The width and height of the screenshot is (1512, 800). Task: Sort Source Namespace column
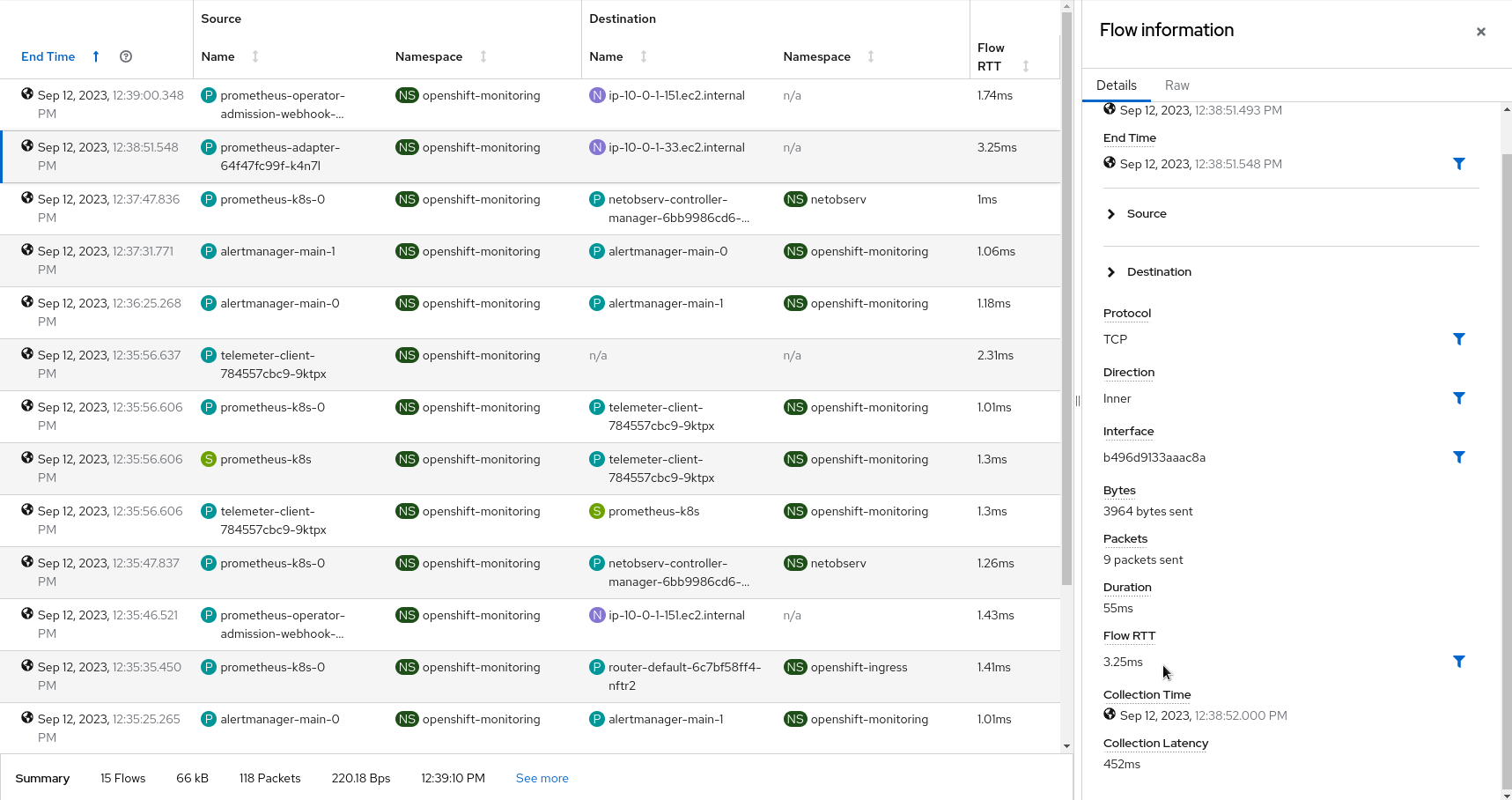pyautogui.click(x=483, y=56)
